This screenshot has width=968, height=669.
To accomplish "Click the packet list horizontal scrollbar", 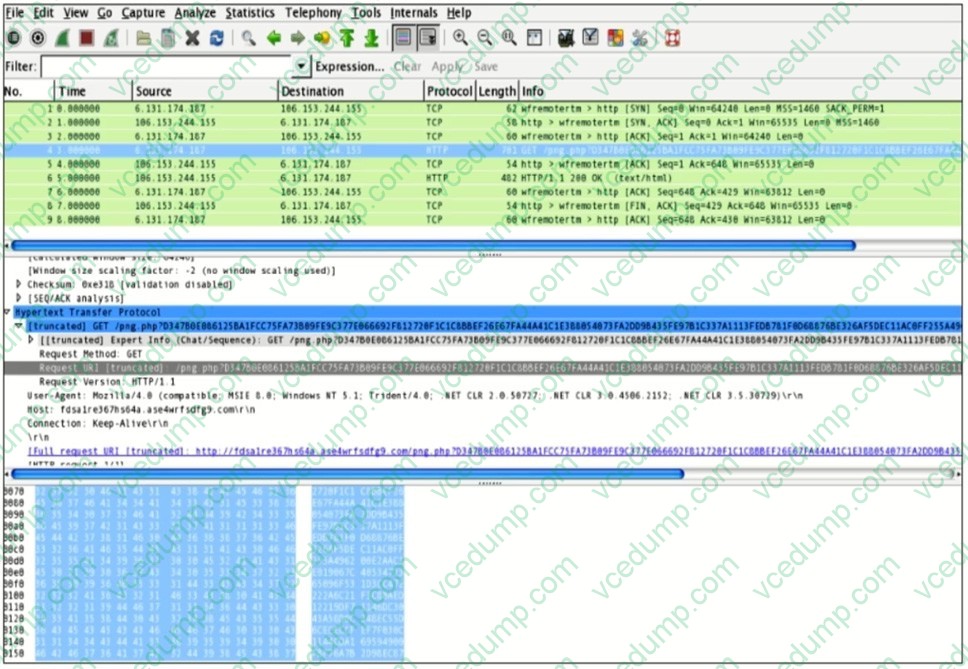I will click(x=430, y=244).
